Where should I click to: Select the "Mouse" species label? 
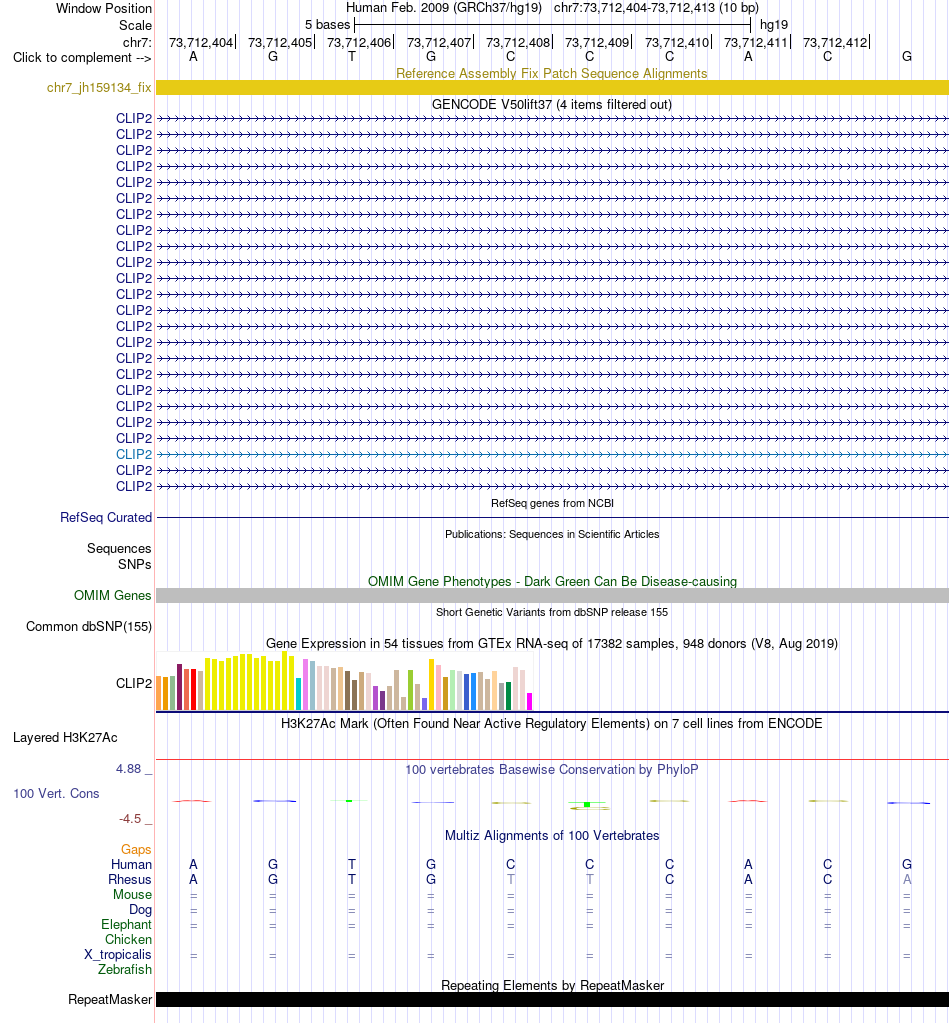click(x=132, y=894)
